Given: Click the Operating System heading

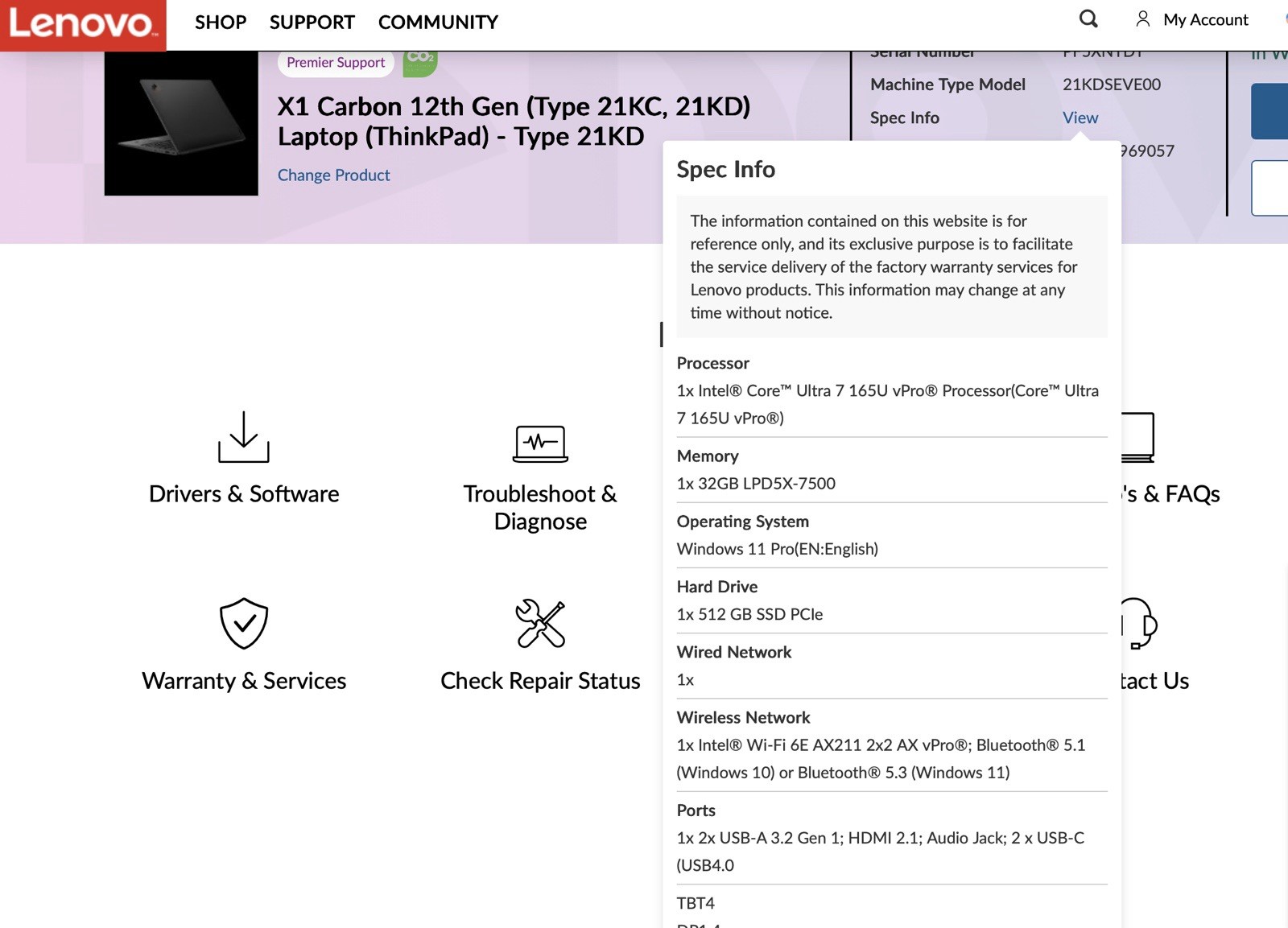Looking at the screenshot, I should (x=742, y=521).
